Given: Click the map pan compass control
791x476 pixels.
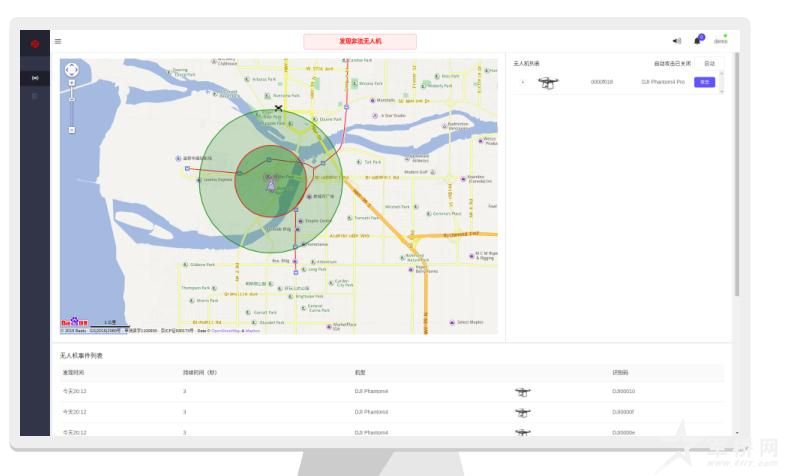Looking at the screenshot, I should (71, 69).
